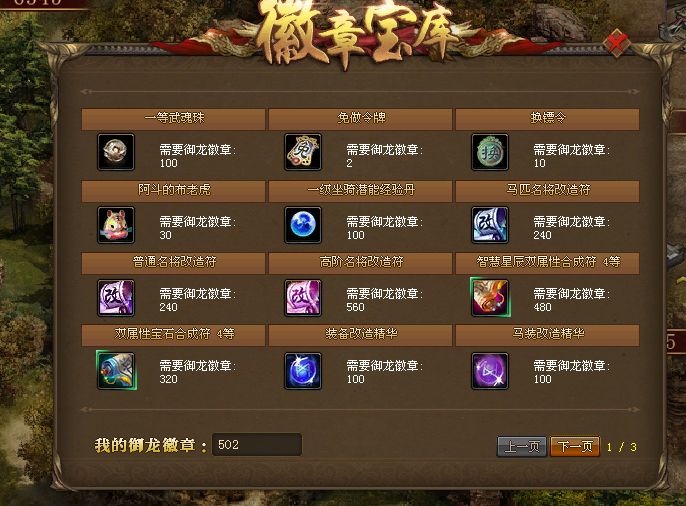This screenshot has height=506, width=686.
Task: Select the 一等武魂珠 pearl icon
Action: (116, 152)
